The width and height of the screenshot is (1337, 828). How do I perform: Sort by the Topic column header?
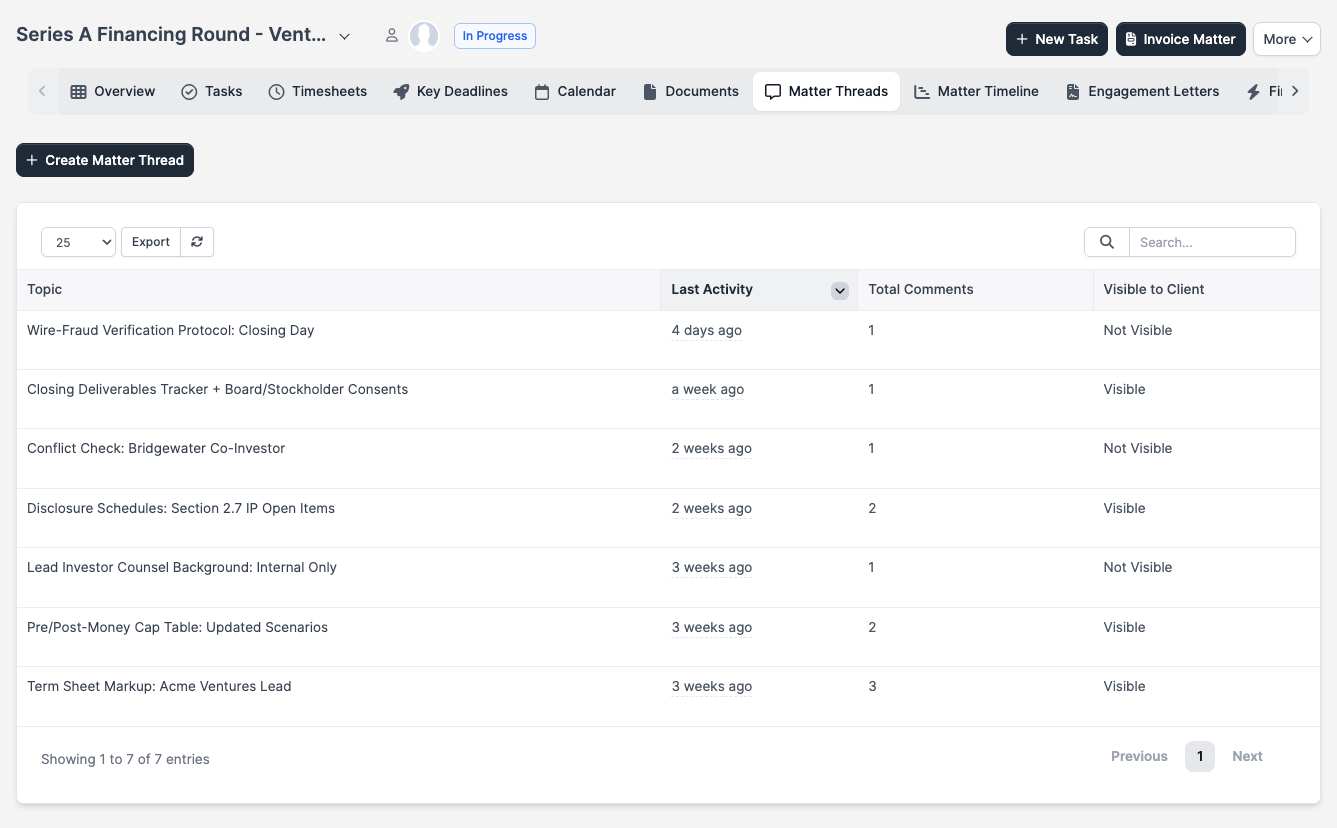[338, 290]
